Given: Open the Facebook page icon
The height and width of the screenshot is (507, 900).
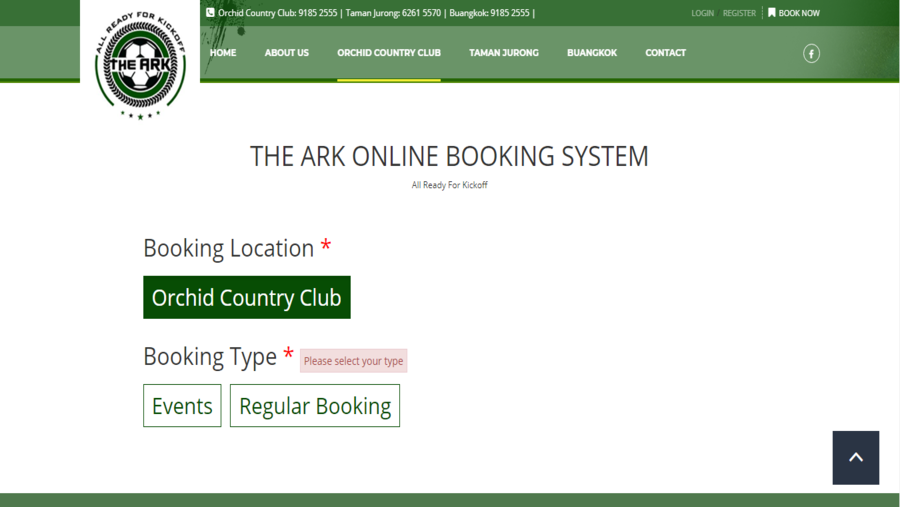Looking at the screenshot, I should [811, 53].
